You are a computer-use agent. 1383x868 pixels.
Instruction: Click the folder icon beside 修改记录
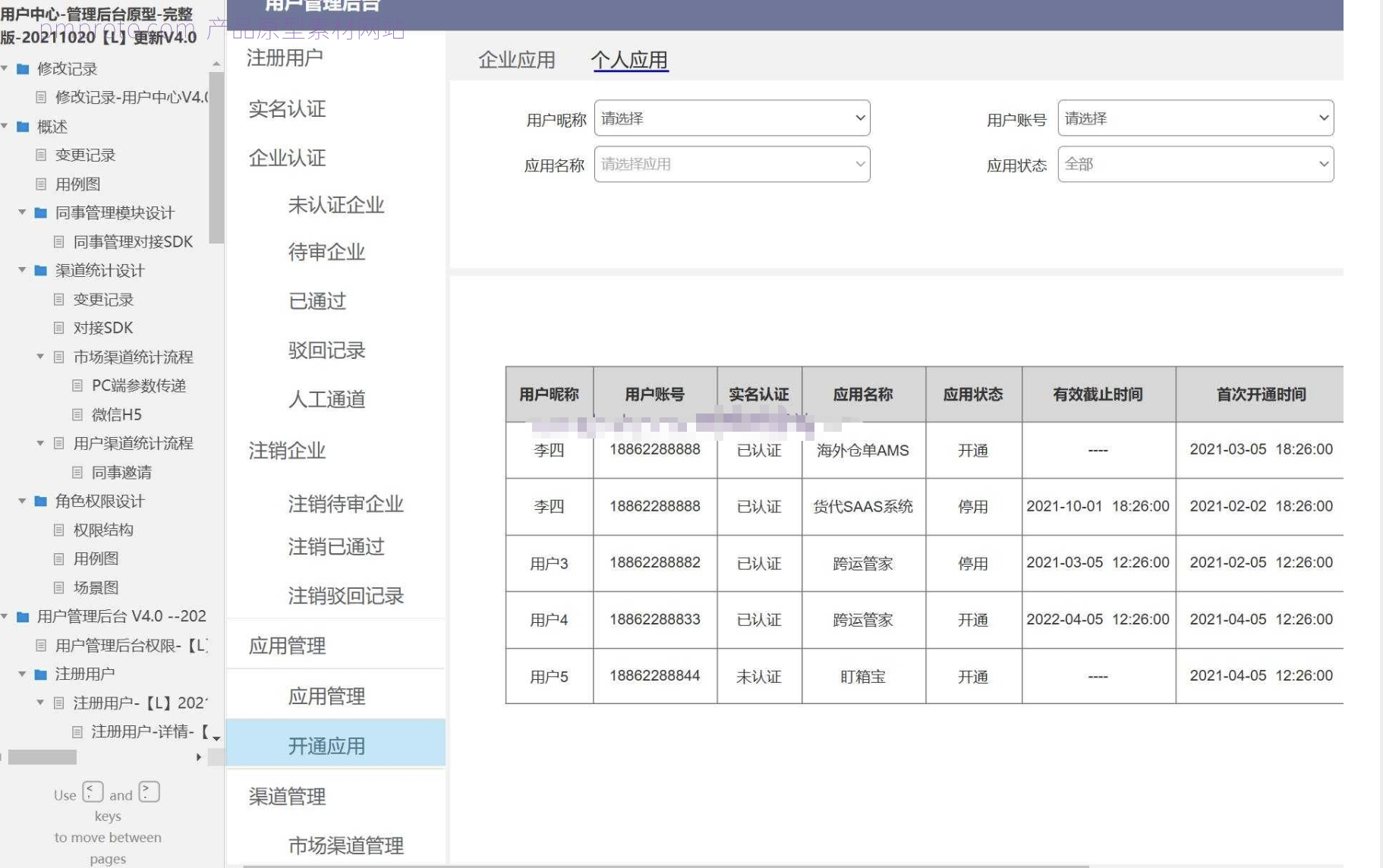point(23,69)
